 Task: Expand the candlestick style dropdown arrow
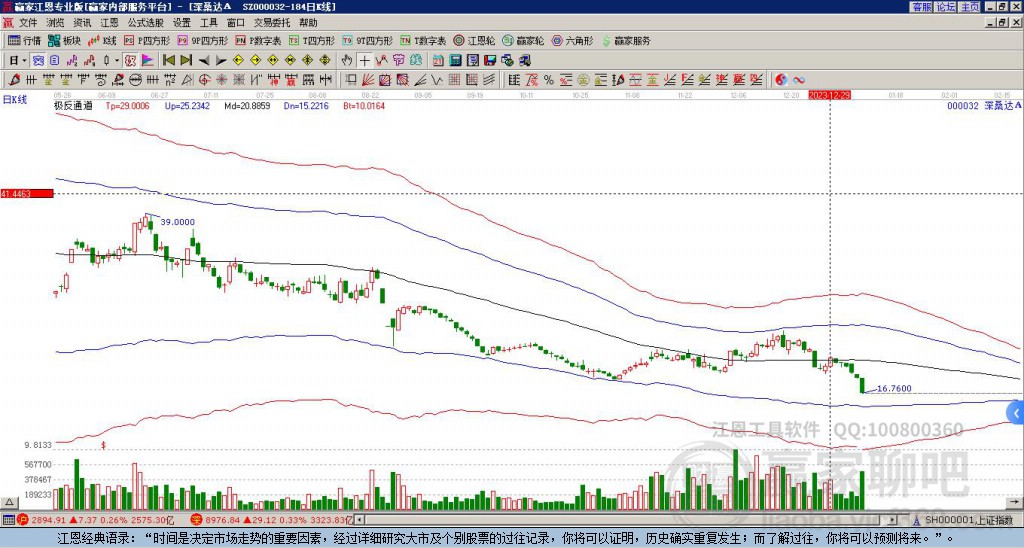tap(117, 61)
